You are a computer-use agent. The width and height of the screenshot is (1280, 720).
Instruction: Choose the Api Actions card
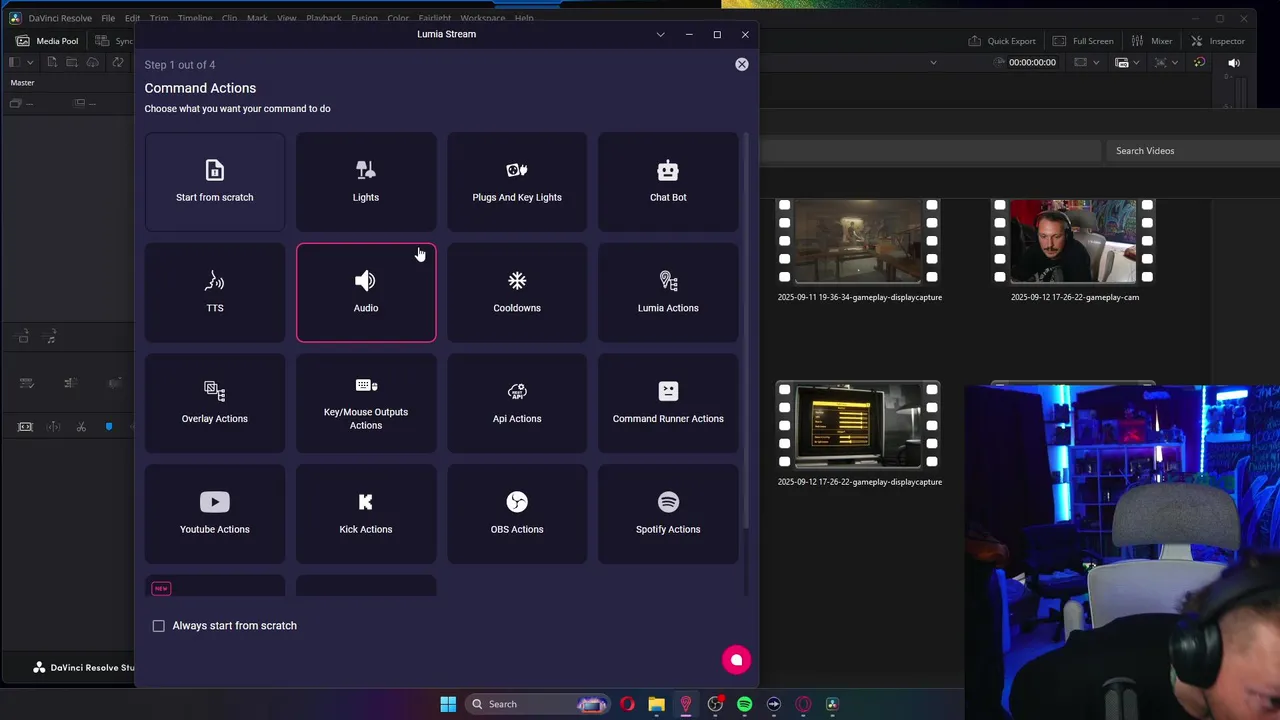(x=517, y=403)
